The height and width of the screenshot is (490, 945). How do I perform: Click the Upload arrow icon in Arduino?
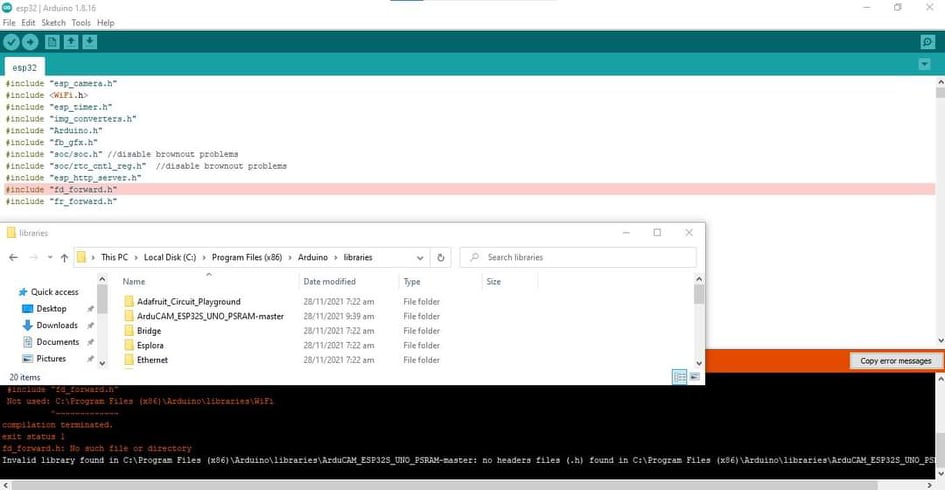[x=30, y=42]
